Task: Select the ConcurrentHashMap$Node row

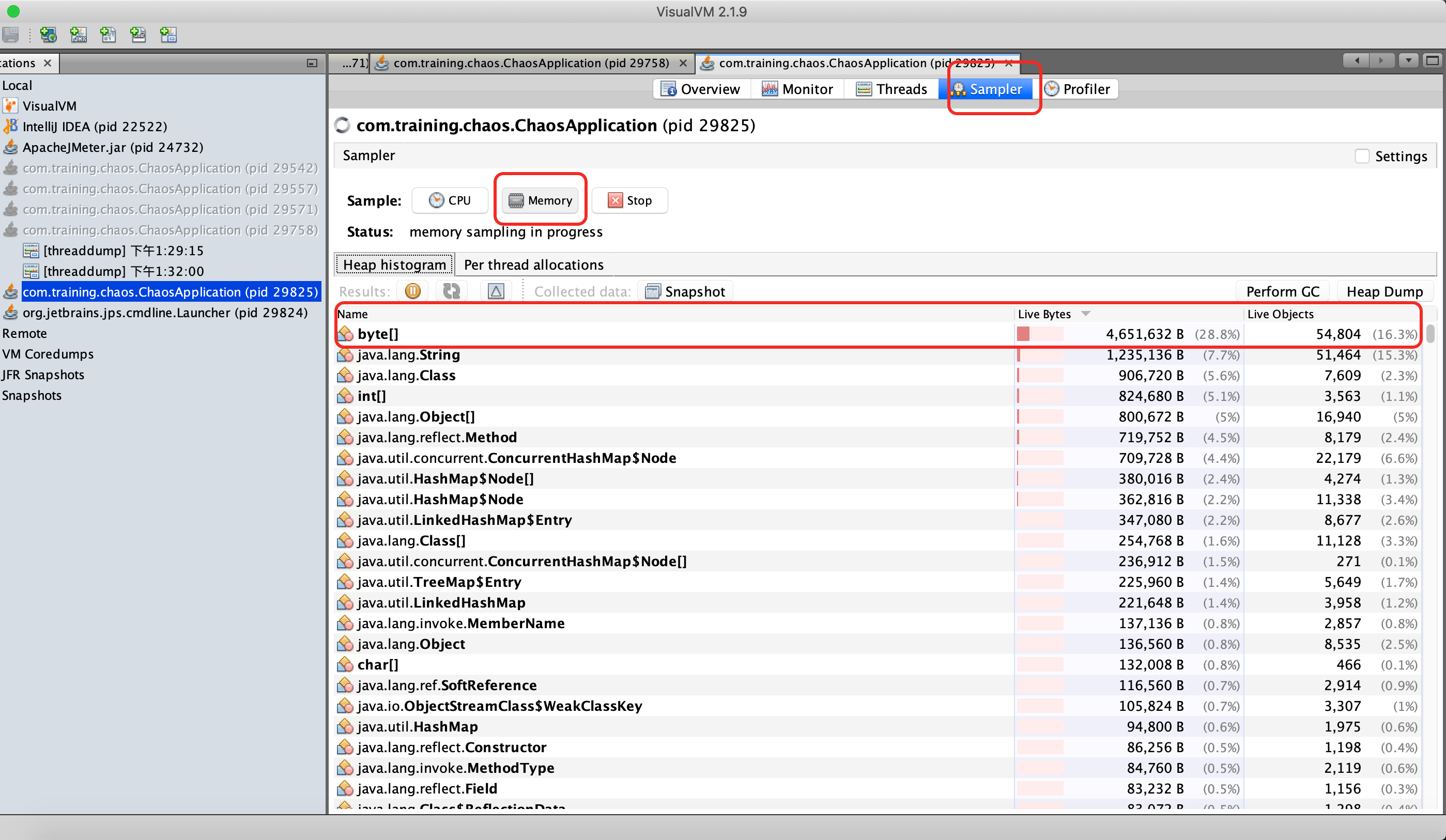Action: (878, 458)
